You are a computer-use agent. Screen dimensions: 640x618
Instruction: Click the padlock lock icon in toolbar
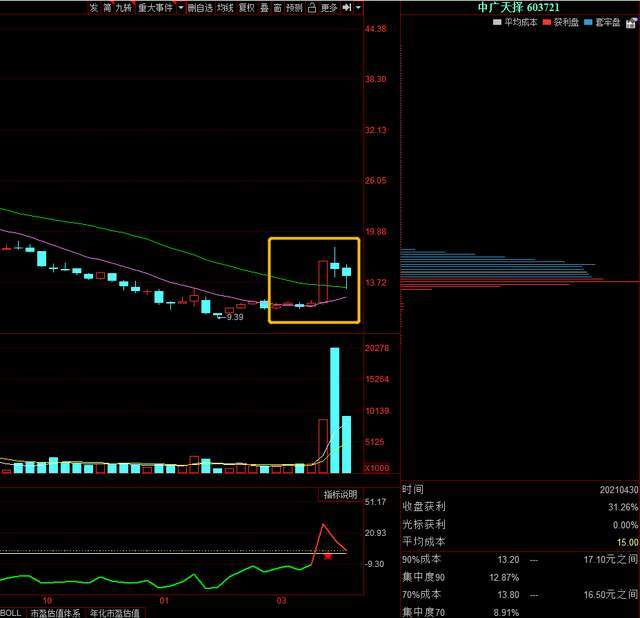312,8
